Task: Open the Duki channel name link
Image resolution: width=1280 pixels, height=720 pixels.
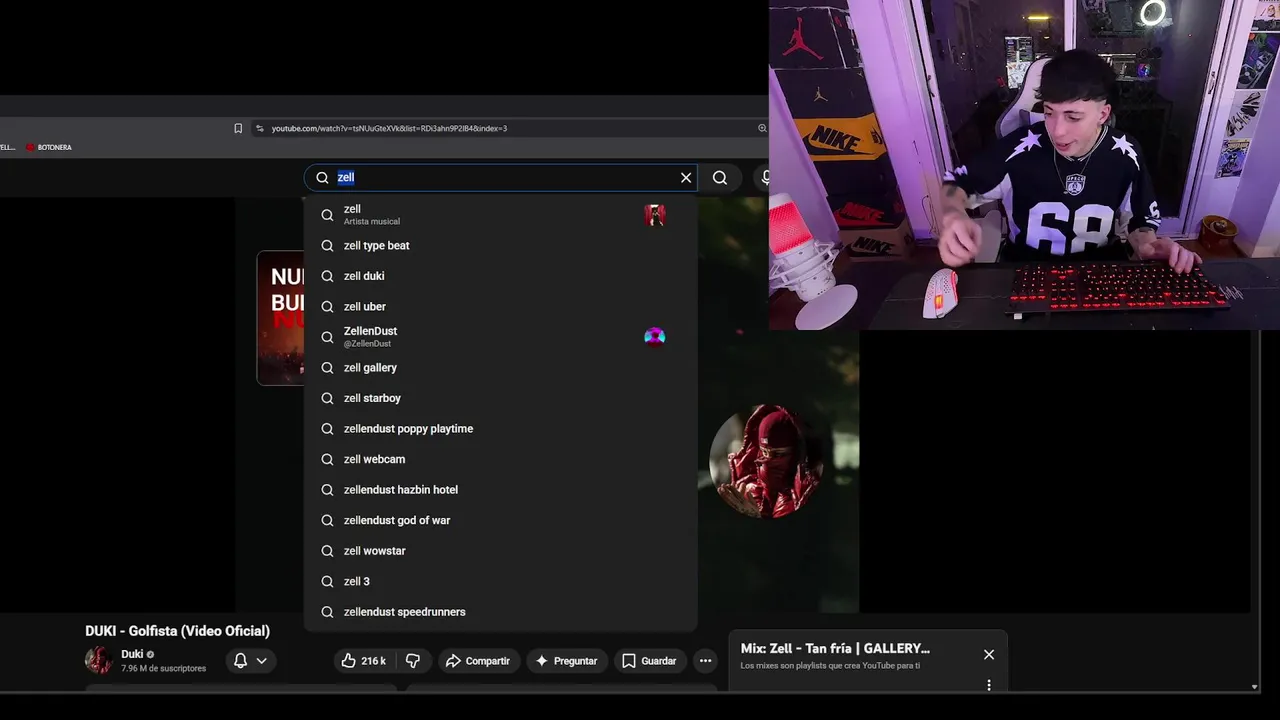Action: [x=132, y=654]
